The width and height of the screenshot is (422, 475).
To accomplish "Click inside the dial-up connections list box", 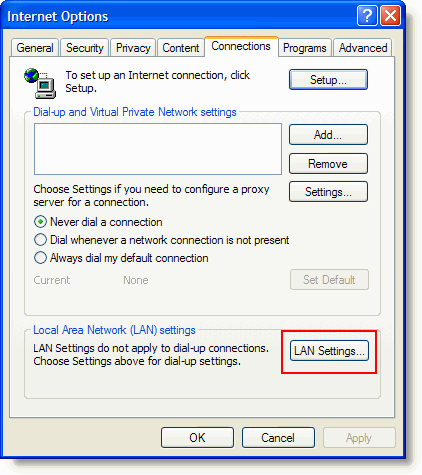I will tap(158, 149).
